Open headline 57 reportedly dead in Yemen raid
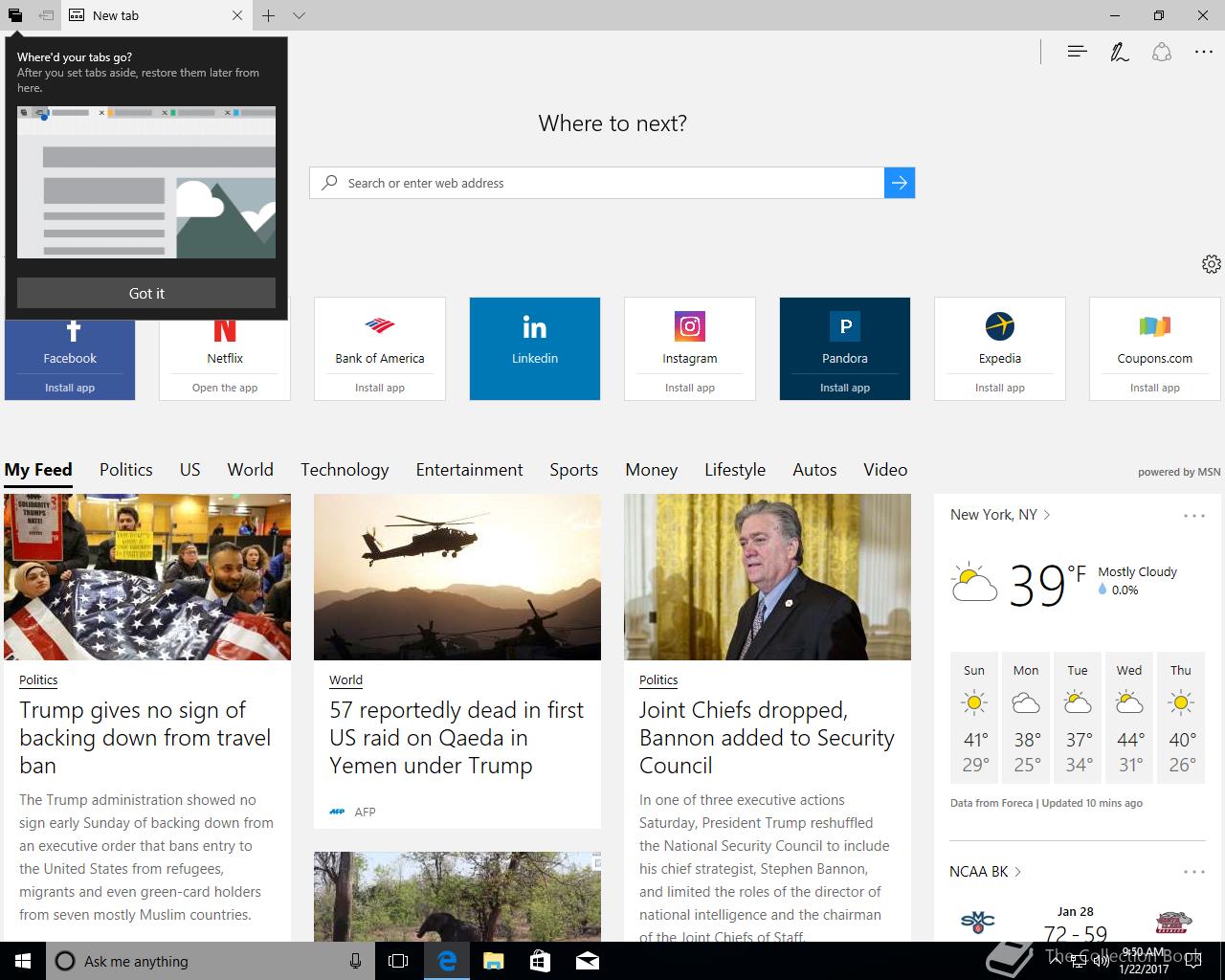This screenshot has height=980, width=1225. tap(457, 738)
